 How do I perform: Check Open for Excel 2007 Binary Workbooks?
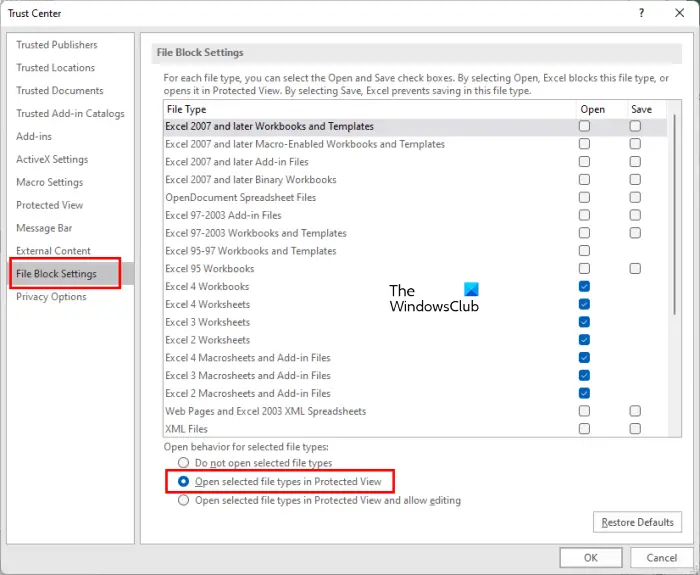584,179
